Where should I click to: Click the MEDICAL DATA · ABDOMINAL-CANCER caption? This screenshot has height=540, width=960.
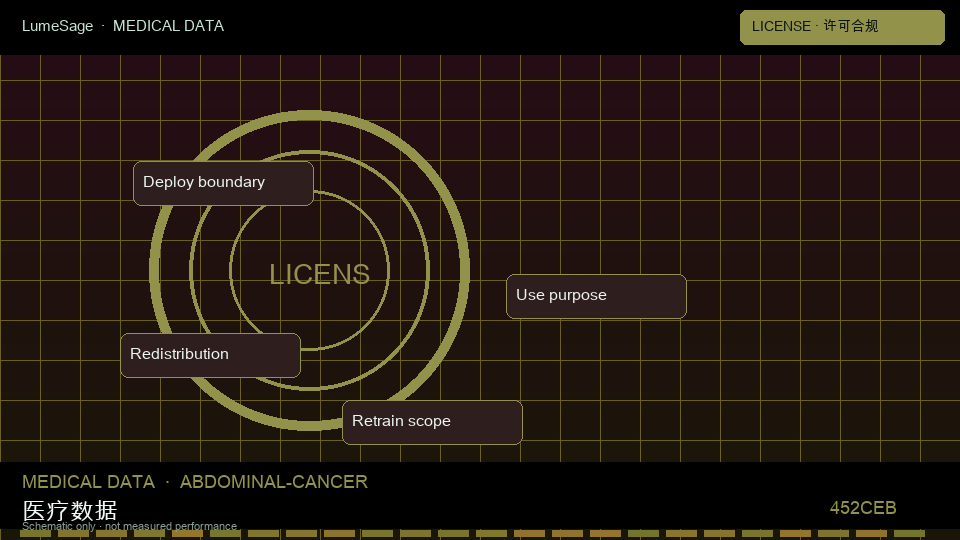(195, 482)
